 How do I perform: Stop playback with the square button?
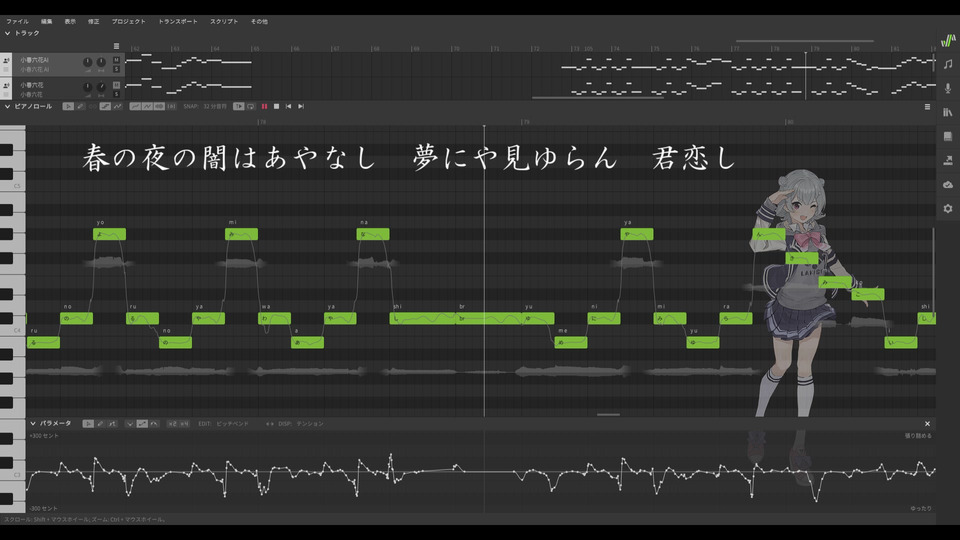[276, 107]
